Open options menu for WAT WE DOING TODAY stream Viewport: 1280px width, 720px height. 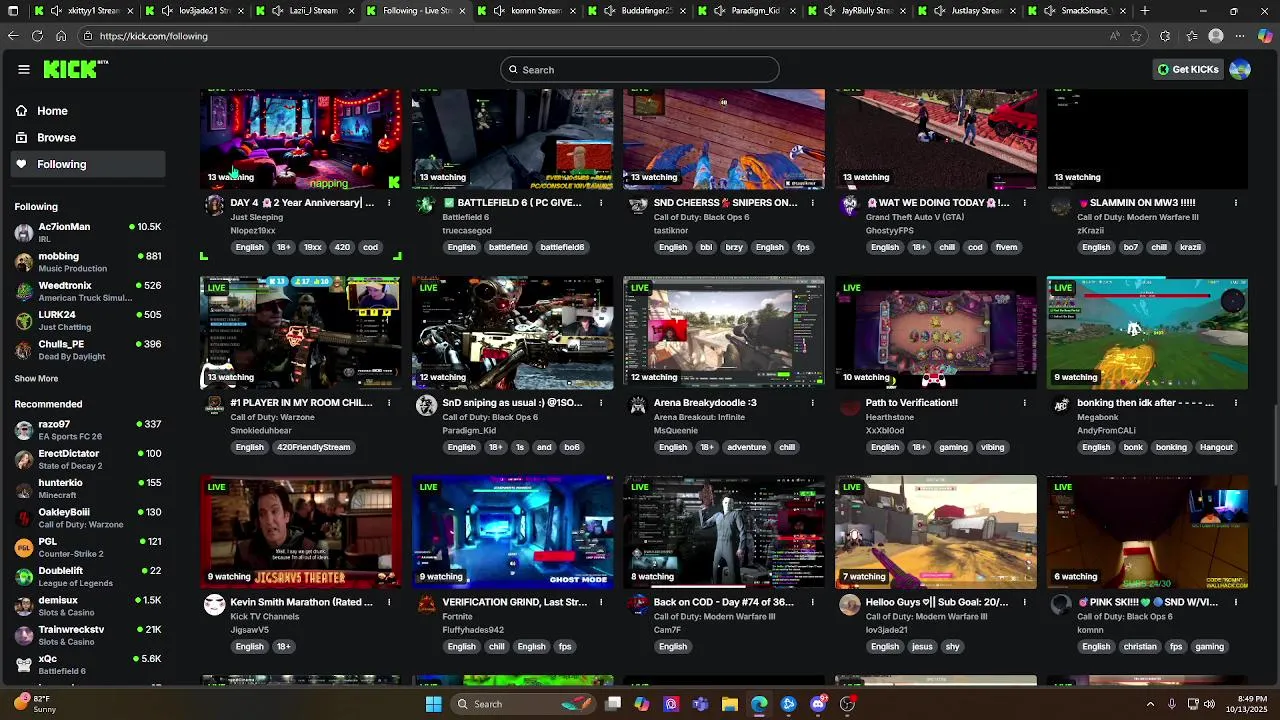point(1024,203)
